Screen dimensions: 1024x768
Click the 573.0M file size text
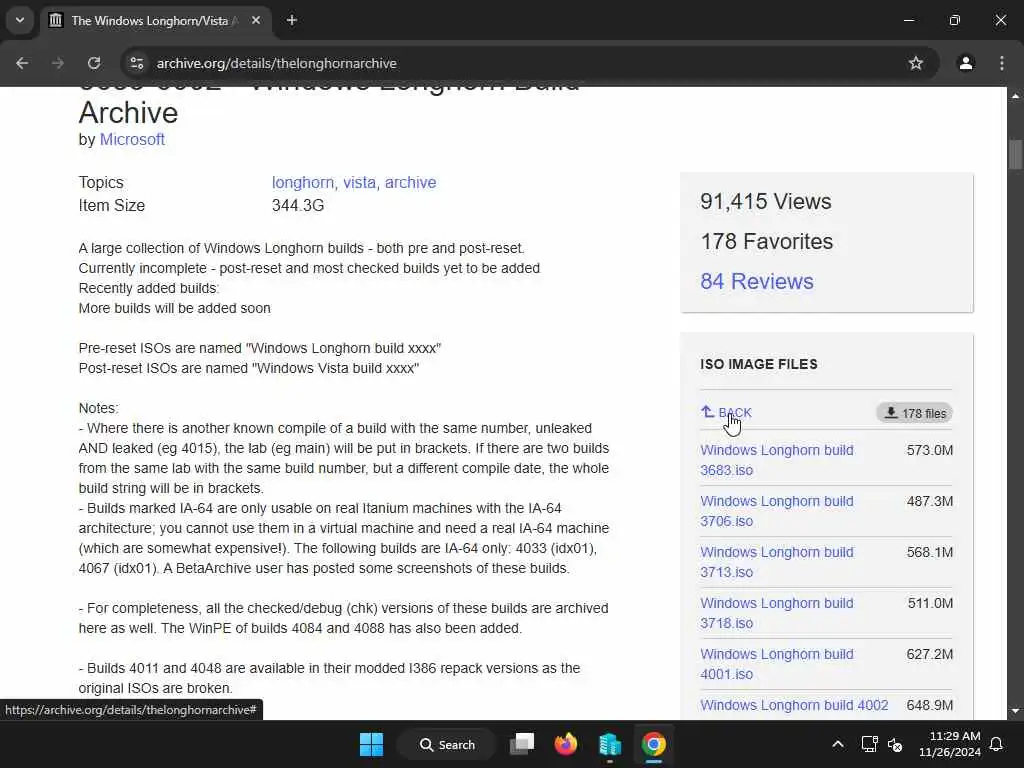click(930, 451)
